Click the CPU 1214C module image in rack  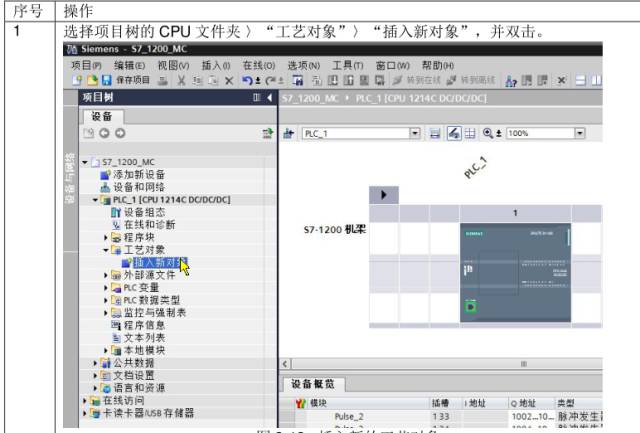(515, 272)
